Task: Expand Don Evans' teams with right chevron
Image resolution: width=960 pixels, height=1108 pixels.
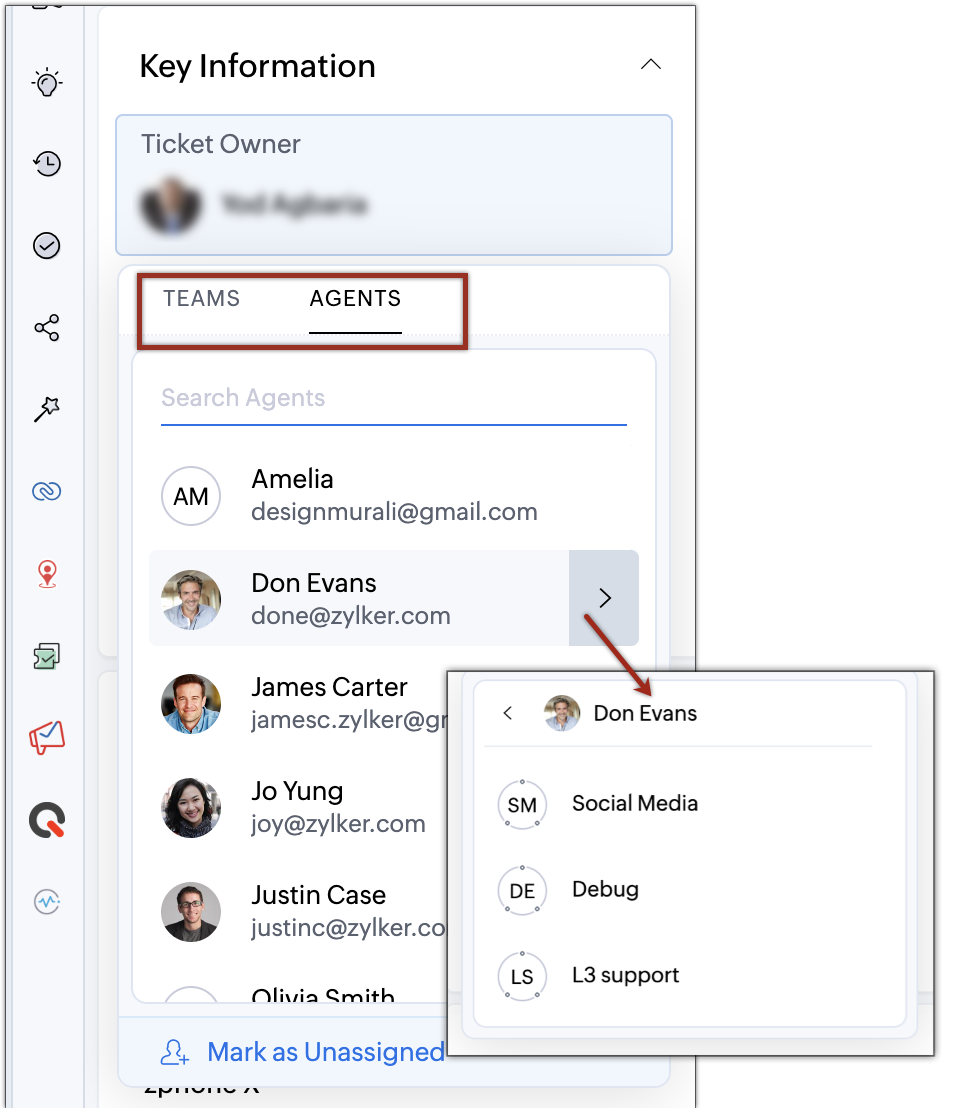Action: pos(604,598)
